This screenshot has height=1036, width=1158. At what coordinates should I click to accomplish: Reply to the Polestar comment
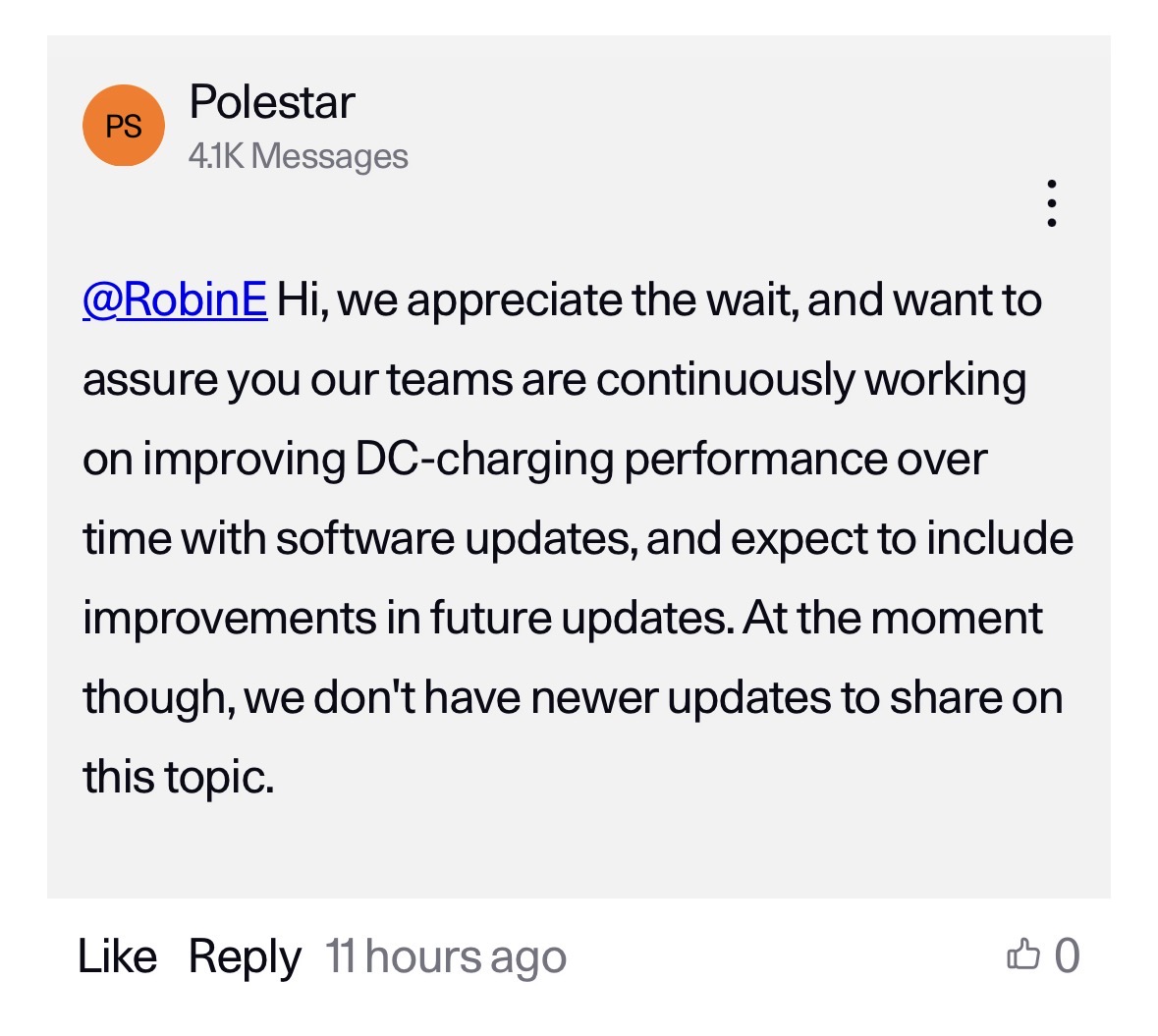click(245, 956)
